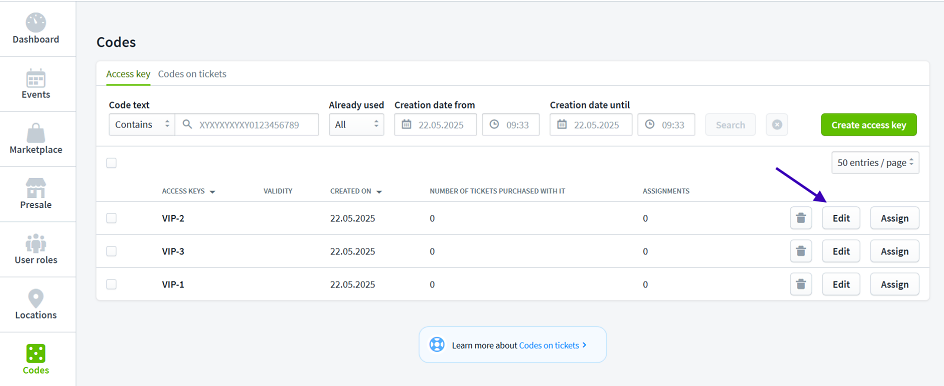Delete VIP-1 key via trash icon
This screenshot has height=386, width=944.
coord(801,284)
